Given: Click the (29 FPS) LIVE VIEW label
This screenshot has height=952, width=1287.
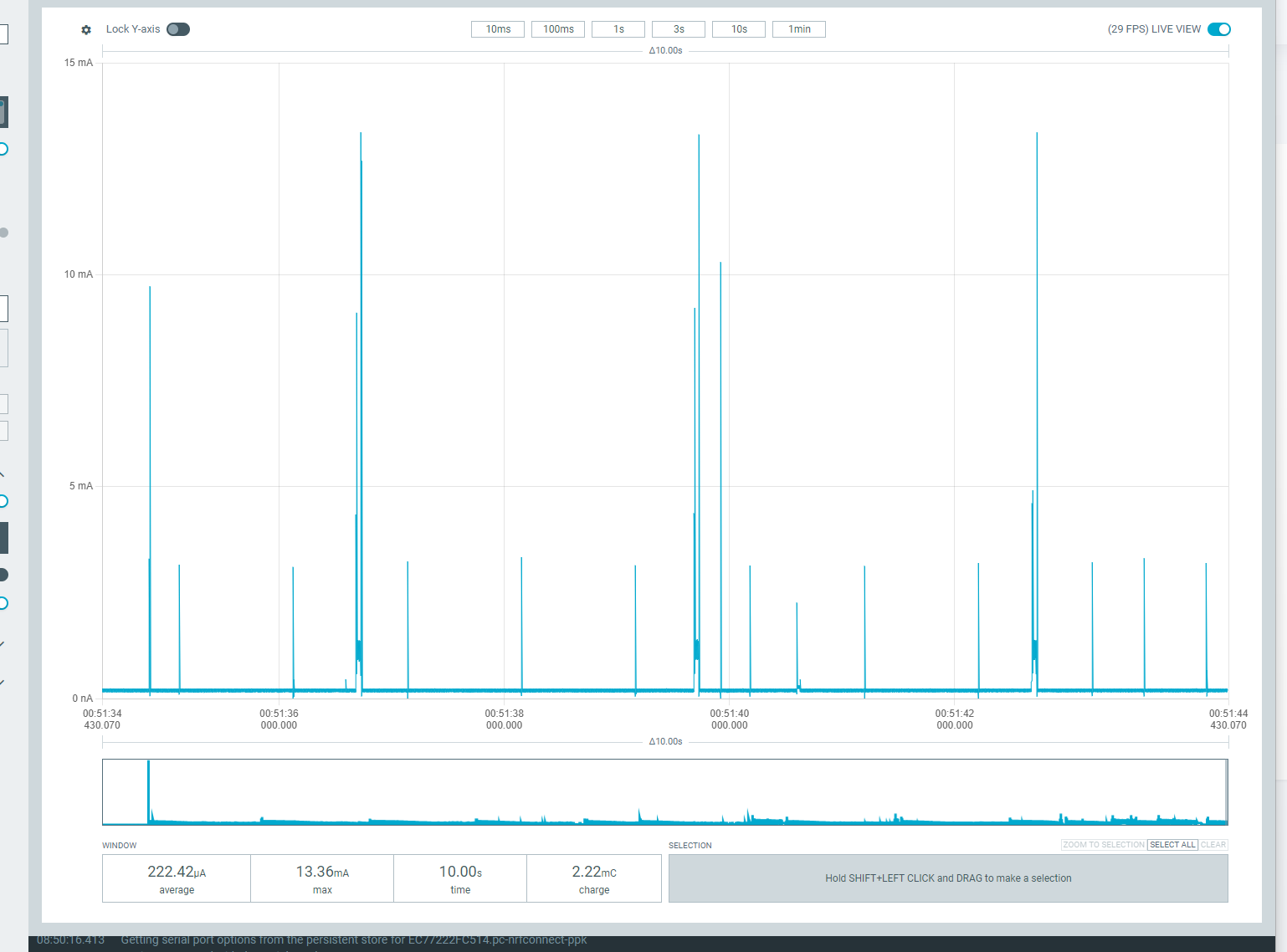Looking at the screenshot, I should point(1154,29).
